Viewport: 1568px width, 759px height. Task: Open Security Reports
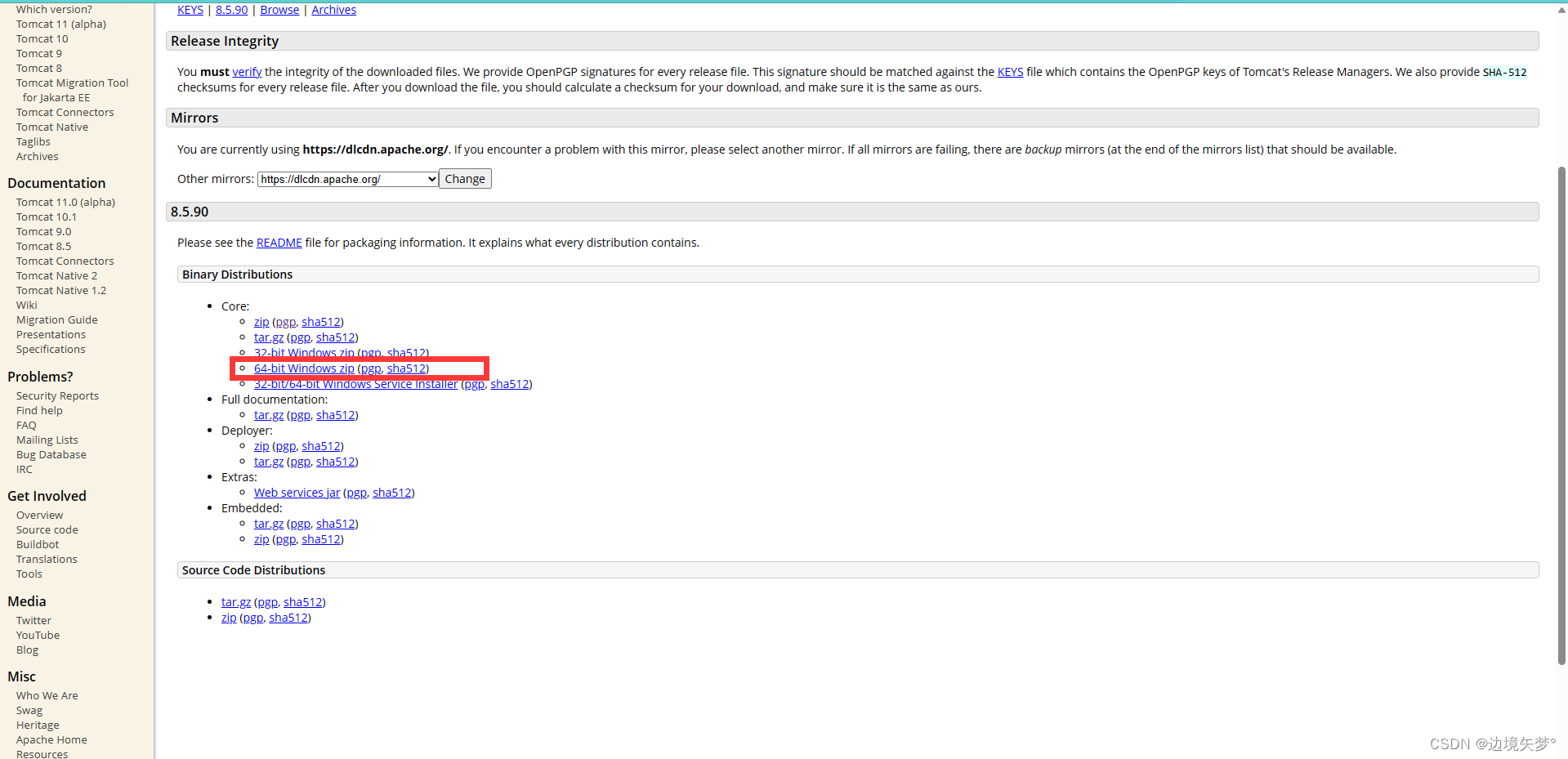(x=57, y=396)
